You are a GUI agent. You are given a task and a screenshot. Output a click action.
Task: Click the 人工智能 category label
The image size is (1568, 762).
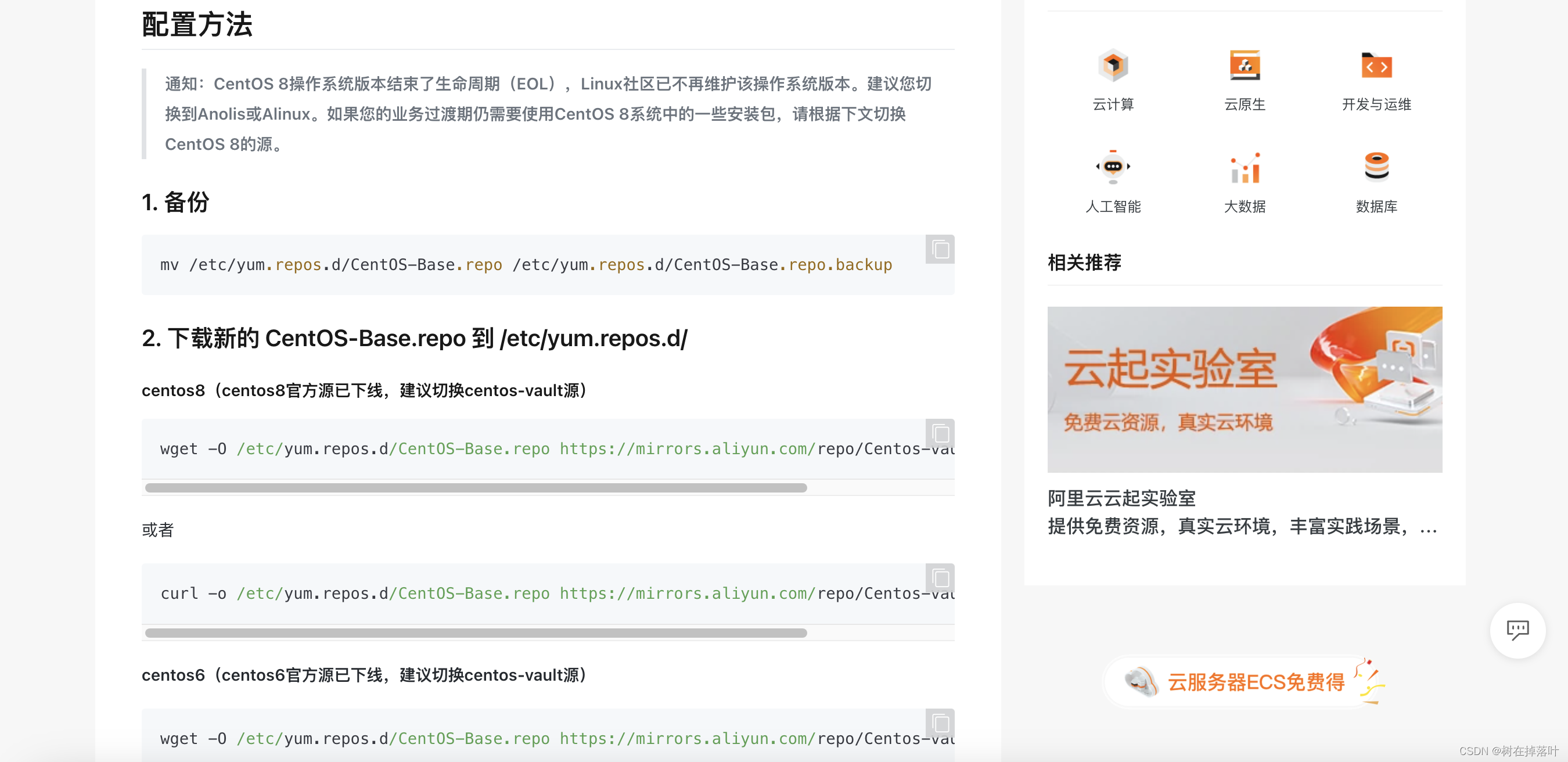pyautogui.click(x=1113, y=207)
